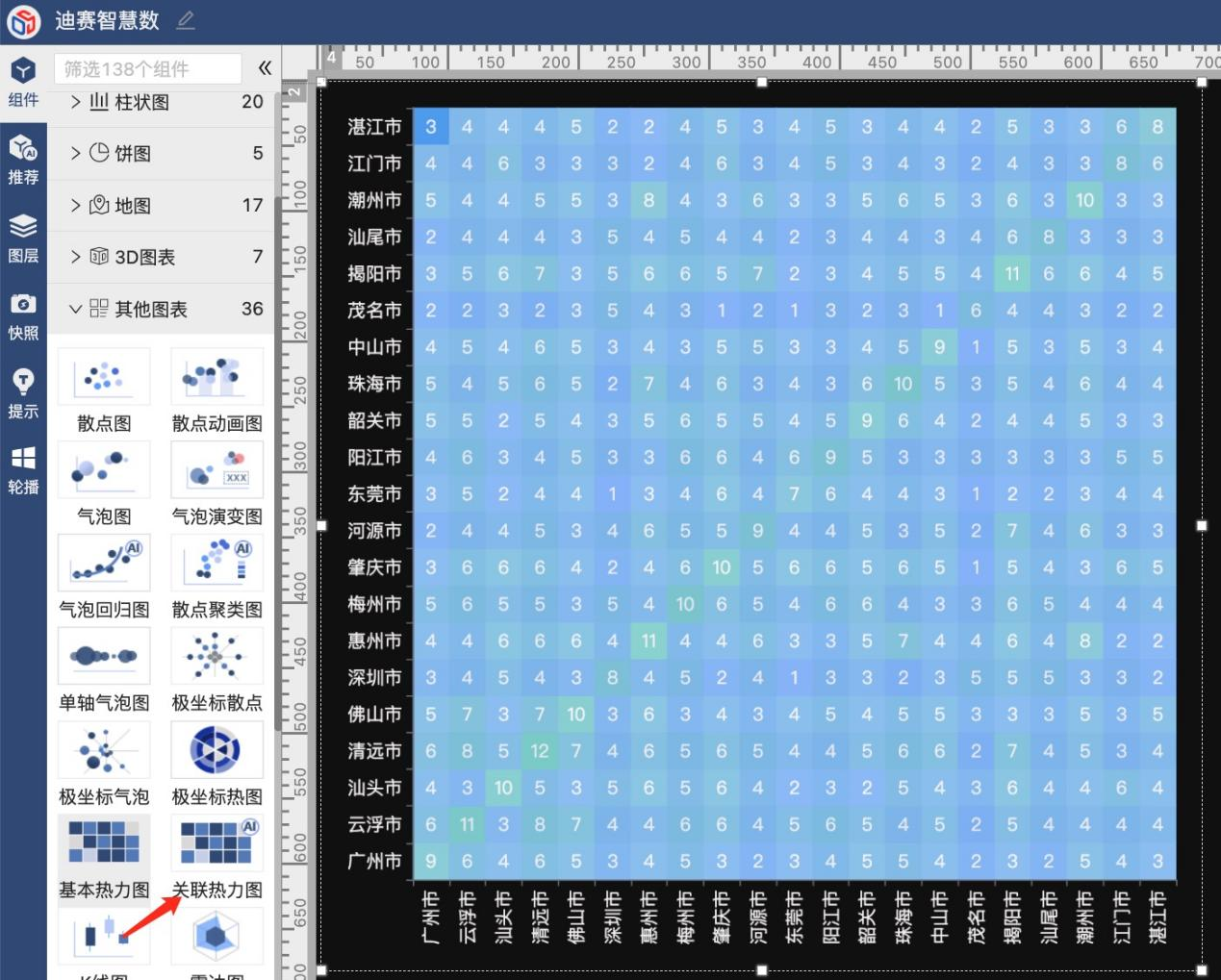1221x980 pixels.
Task: Open the 快照 snapshot sidebar tab
Action: 23,315
